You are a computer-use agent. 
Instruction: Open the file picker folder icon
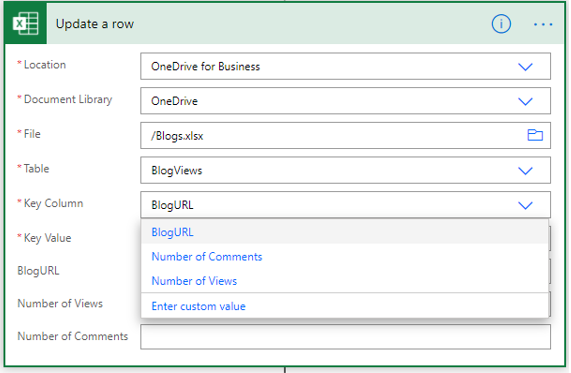[535, 135]
